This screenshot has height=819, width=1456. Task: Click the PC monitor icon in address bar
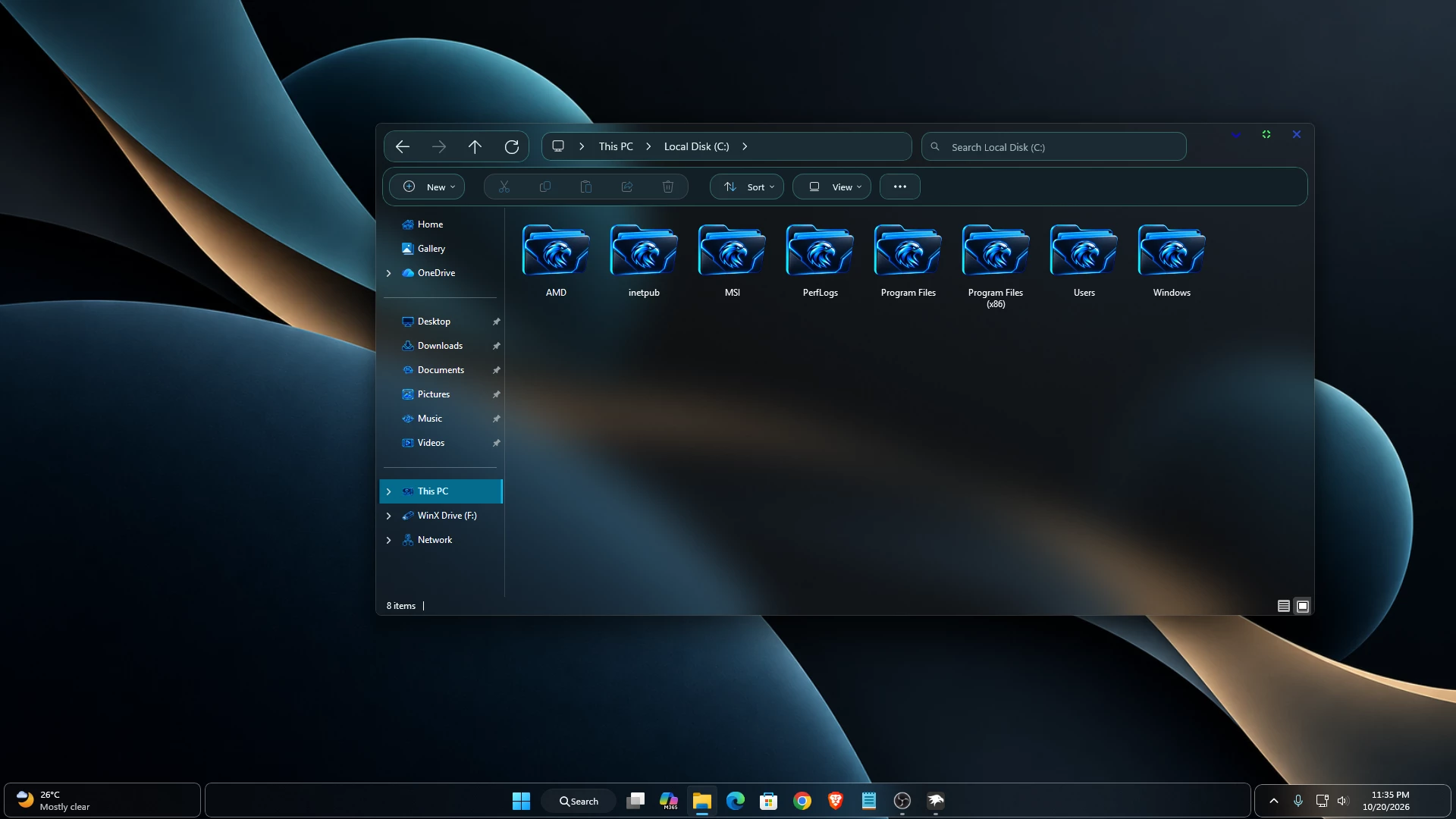pos(558,146)
